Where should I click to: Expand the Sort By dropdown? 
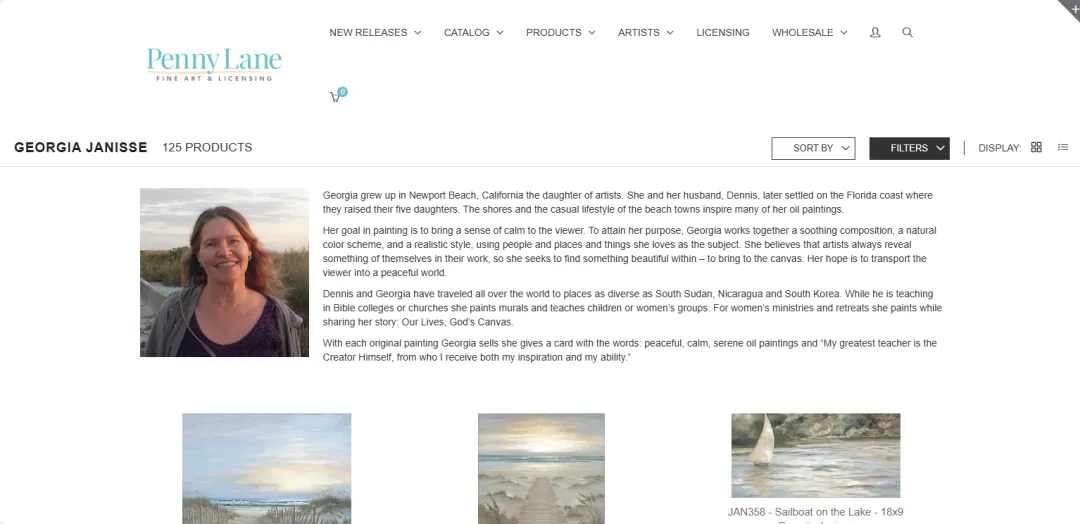click(813, 148)
